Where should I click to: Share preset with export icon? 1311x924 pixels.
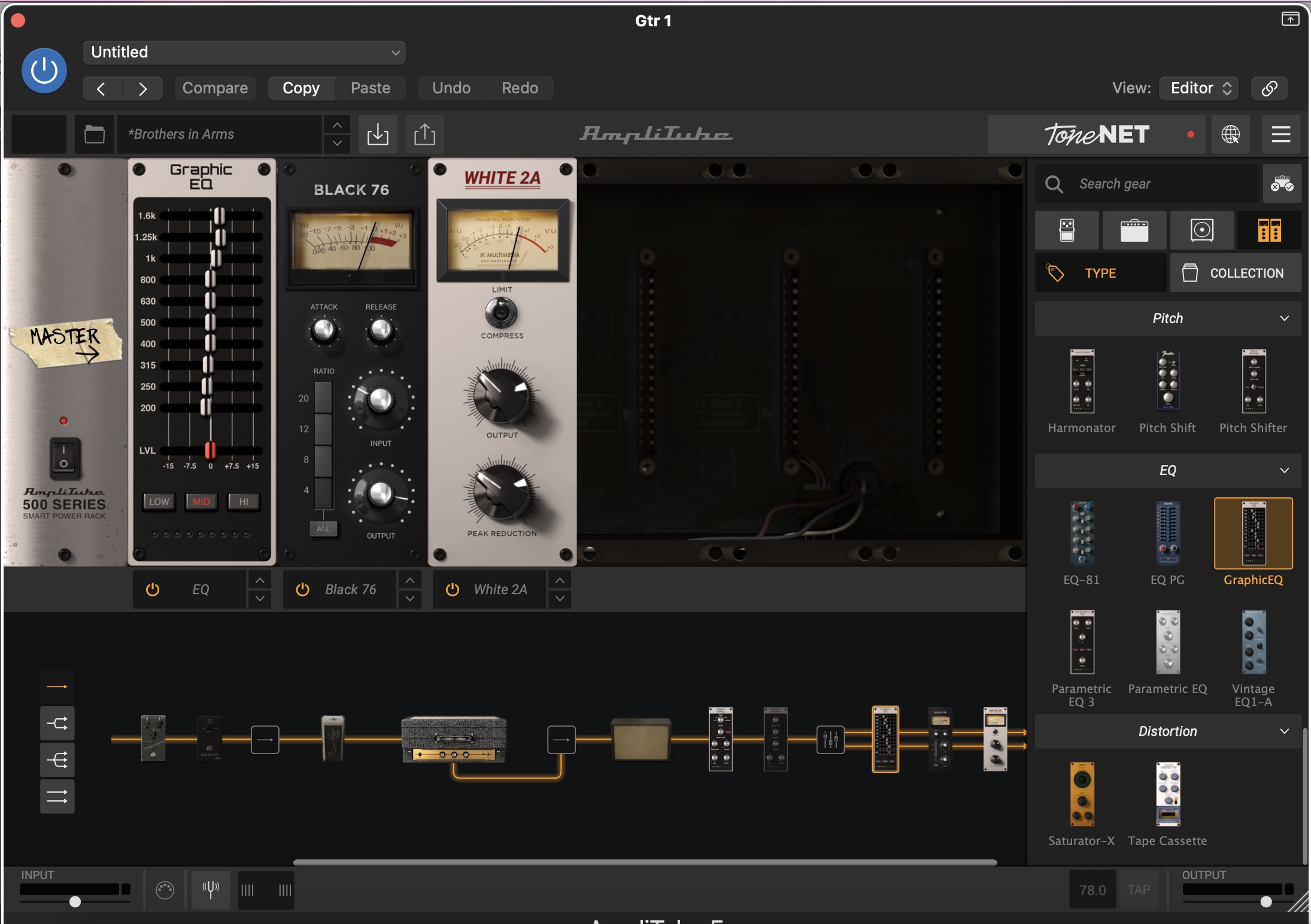[424, 134]
